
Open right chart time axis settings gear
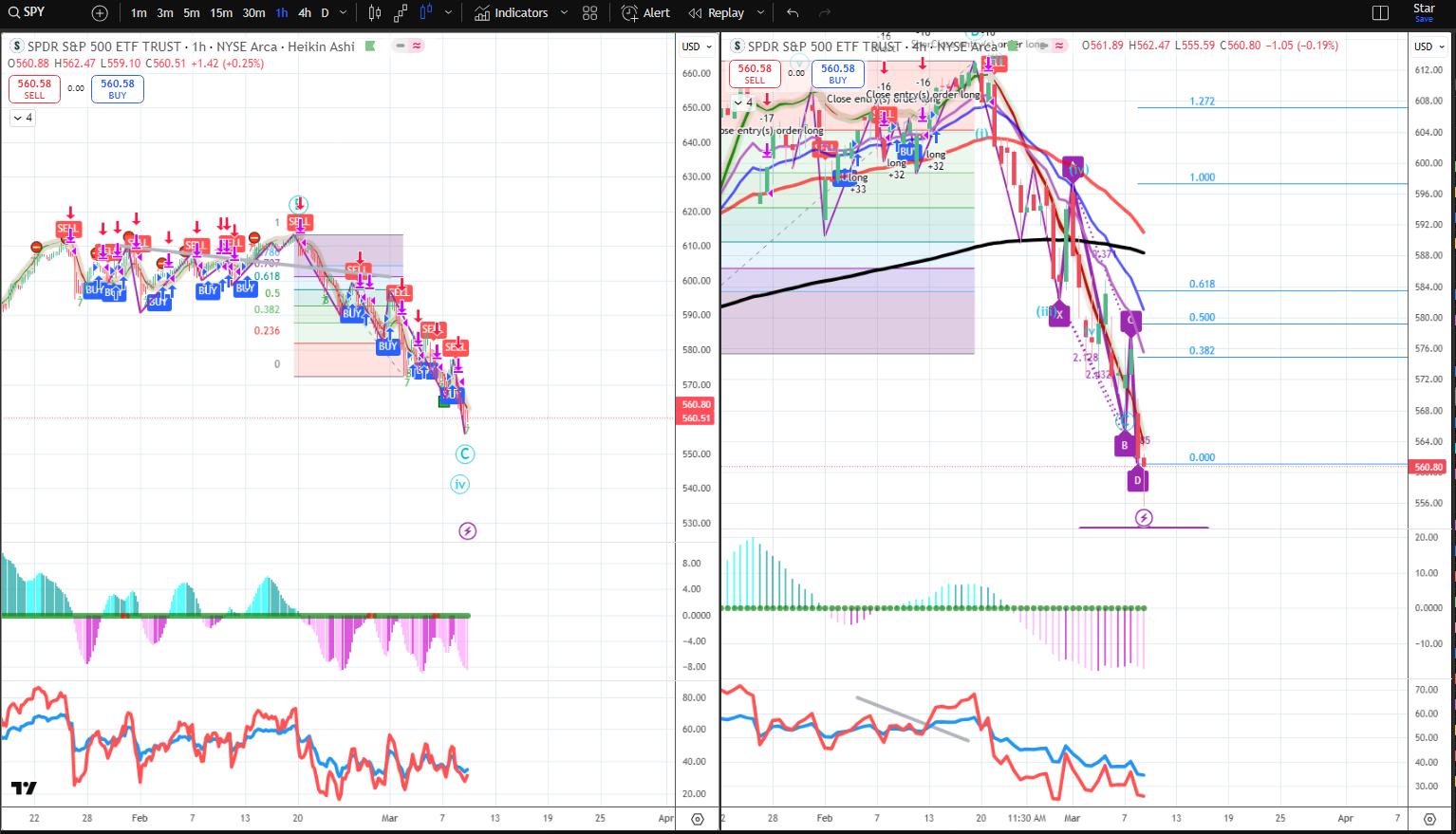point(1430,819)
